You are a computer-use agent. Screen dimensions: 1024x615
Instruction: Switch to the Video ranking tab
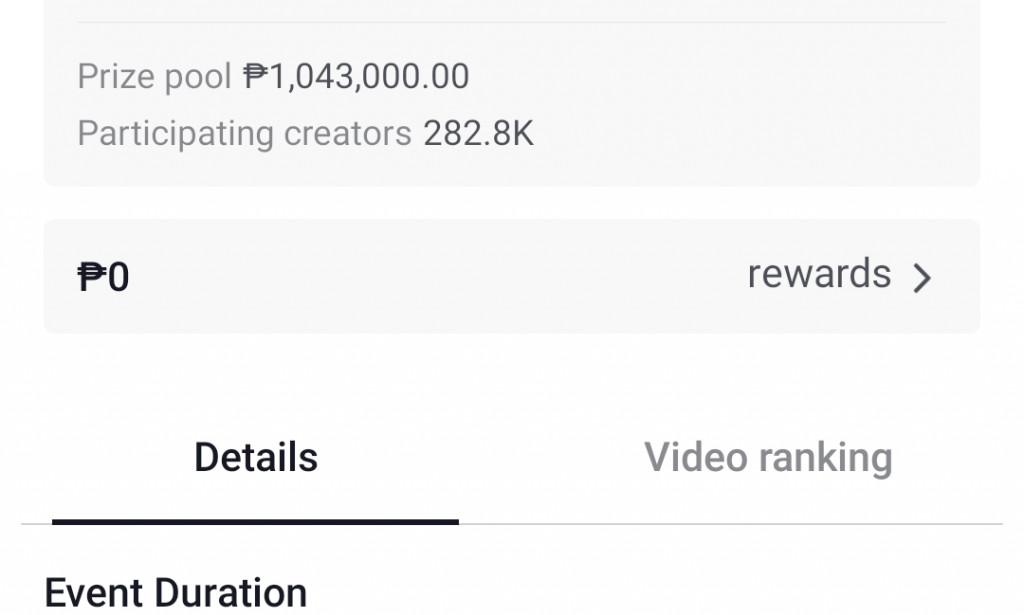(x=771, y=457)
